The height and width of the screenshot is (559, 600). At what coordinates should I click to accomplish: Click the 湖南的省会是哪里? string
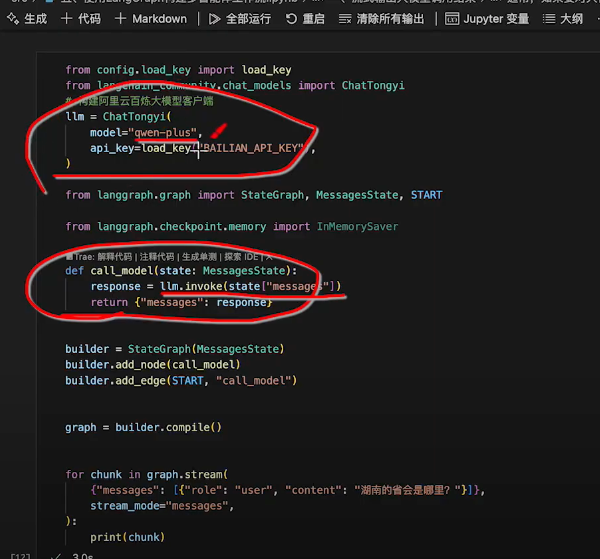(x=408, y=490)
